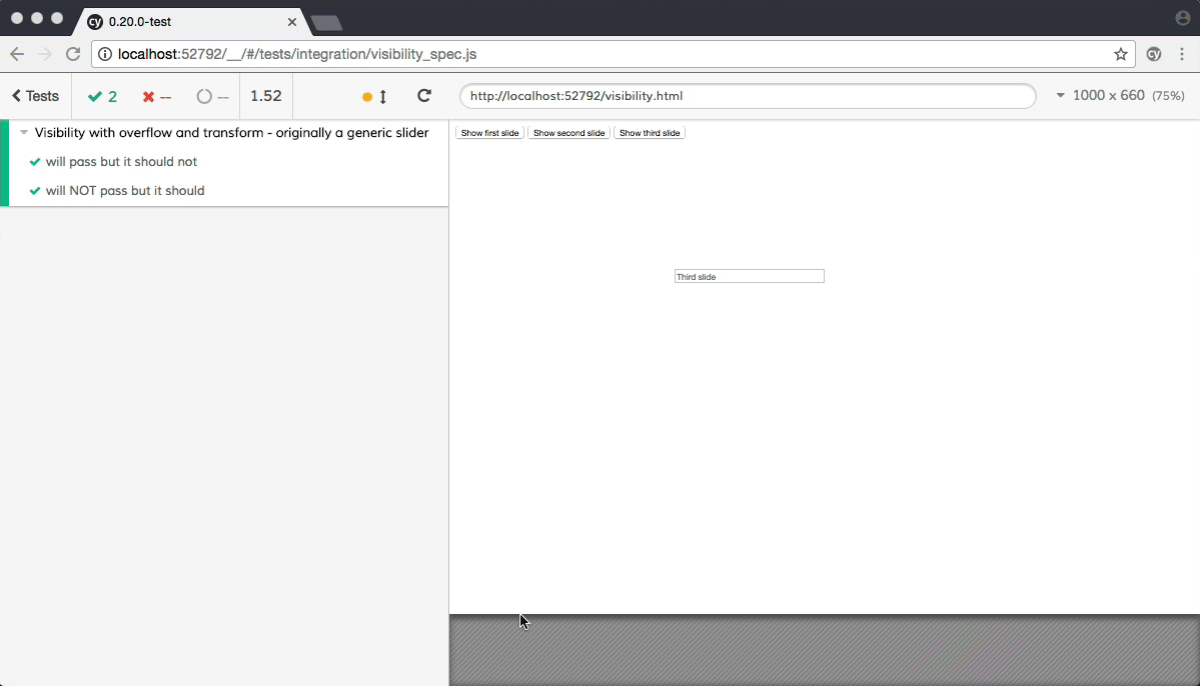Rerun all tests with the reload icon

(x=424, y=96)
